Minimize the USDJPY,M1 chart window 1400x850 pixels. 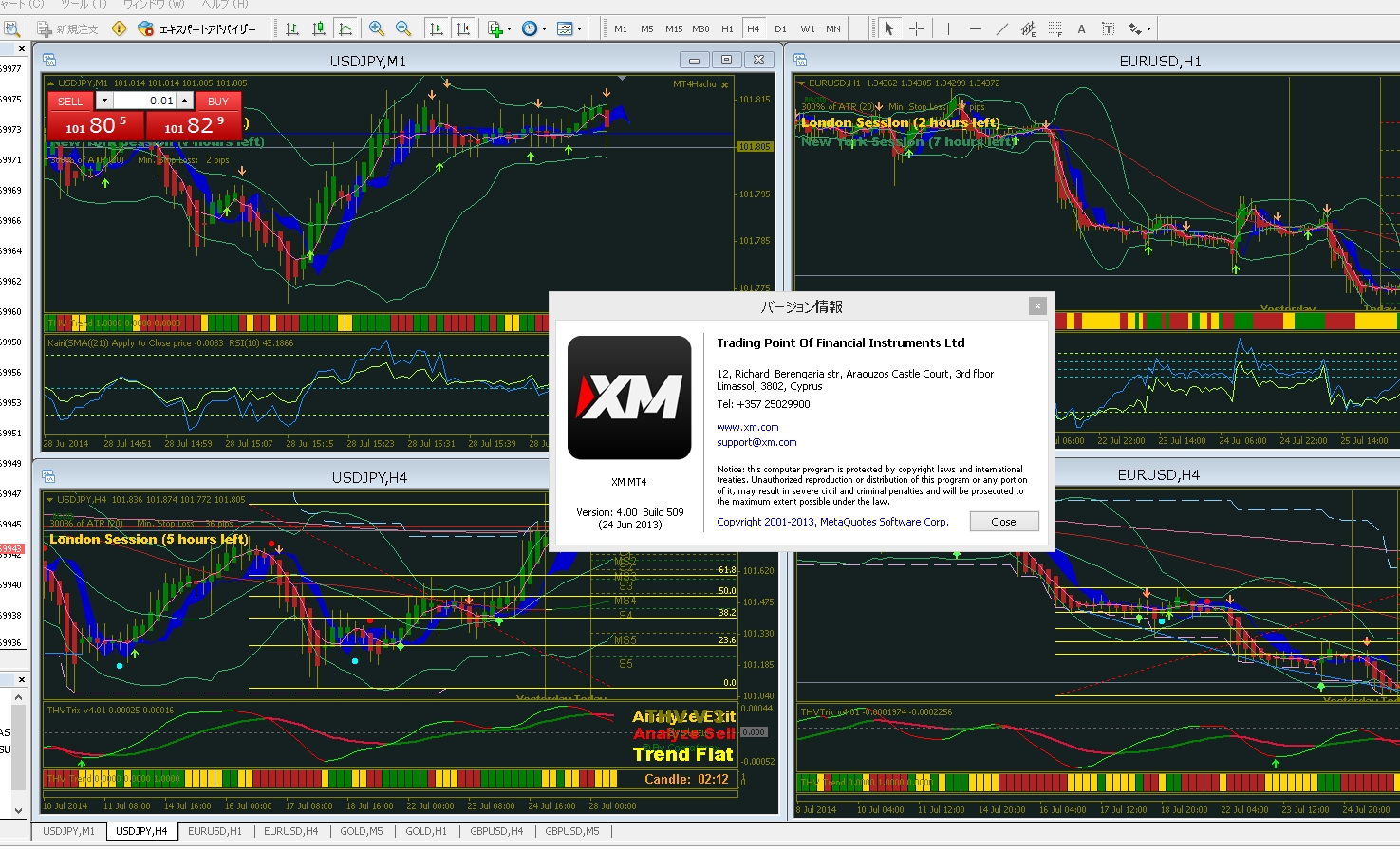point(695,60)
